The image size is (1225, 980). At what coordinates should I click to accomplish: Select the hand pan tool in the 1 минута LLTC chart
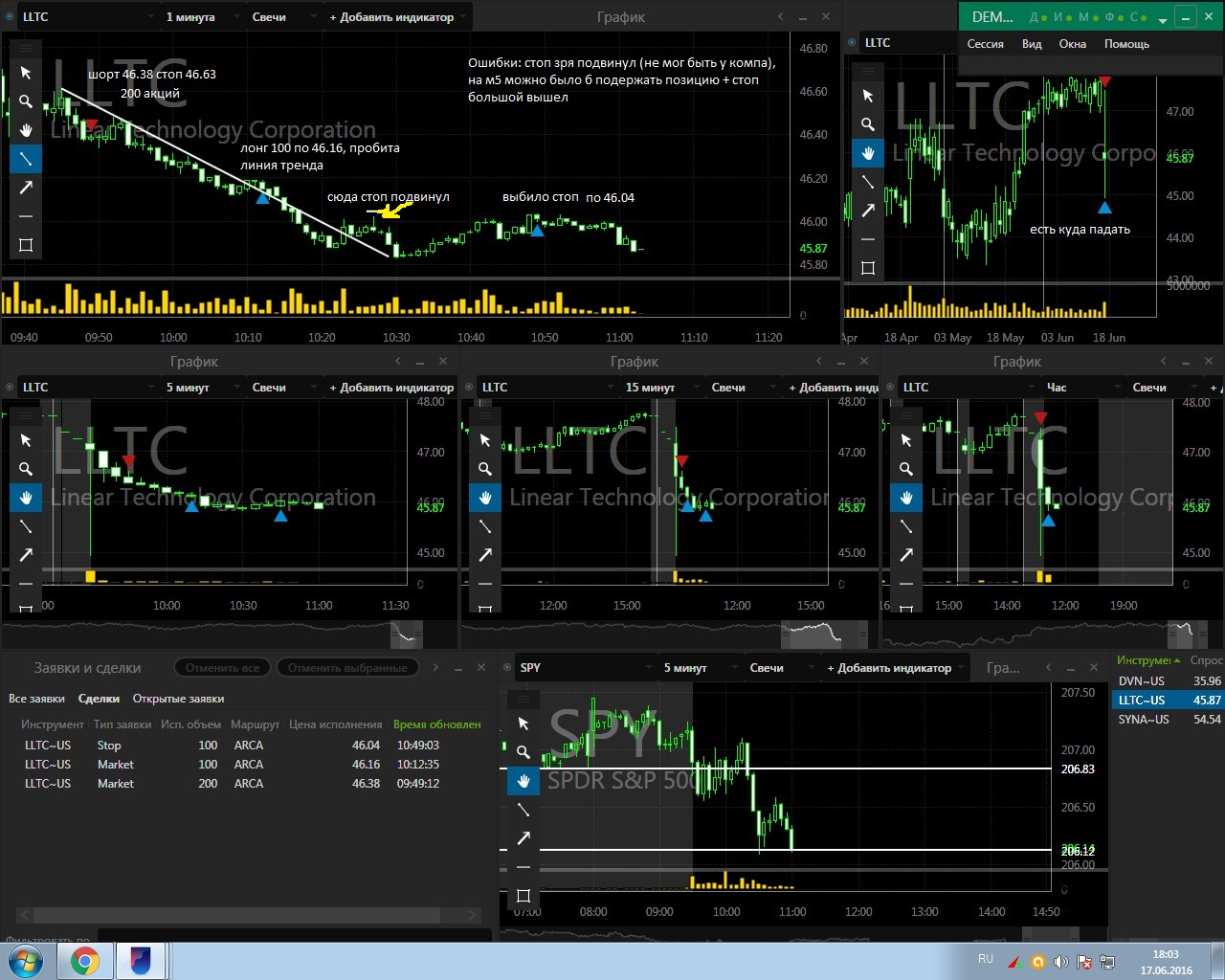coord(26,130)
